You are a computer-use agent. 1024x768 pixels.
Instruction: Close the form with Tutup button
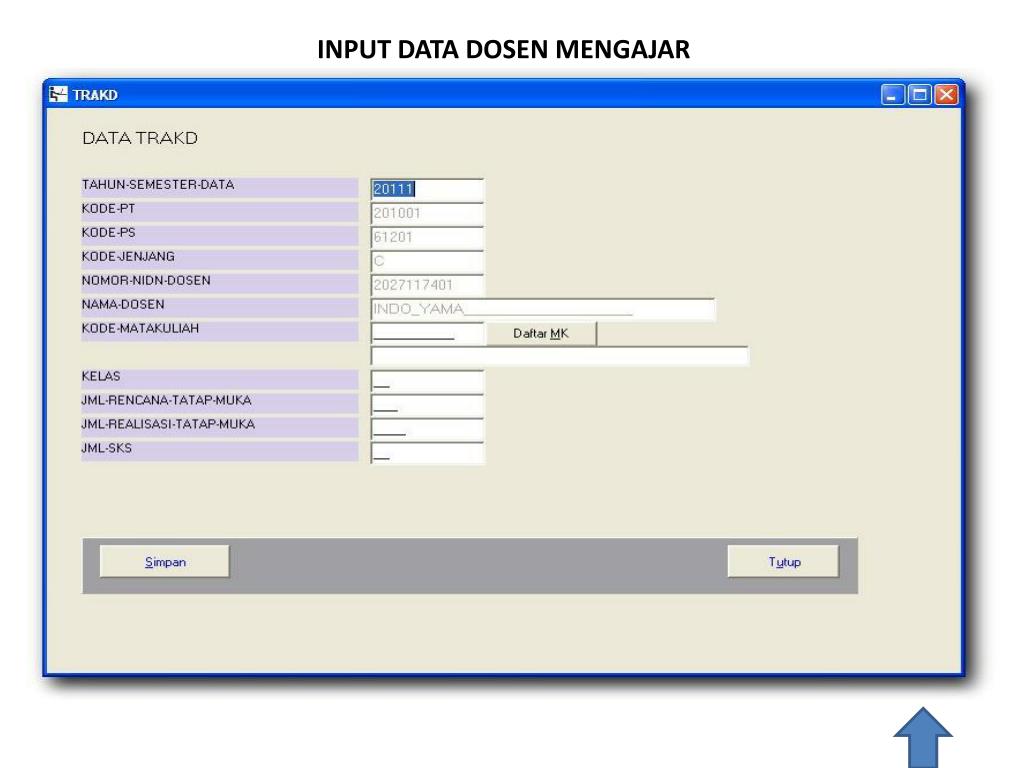784,562
